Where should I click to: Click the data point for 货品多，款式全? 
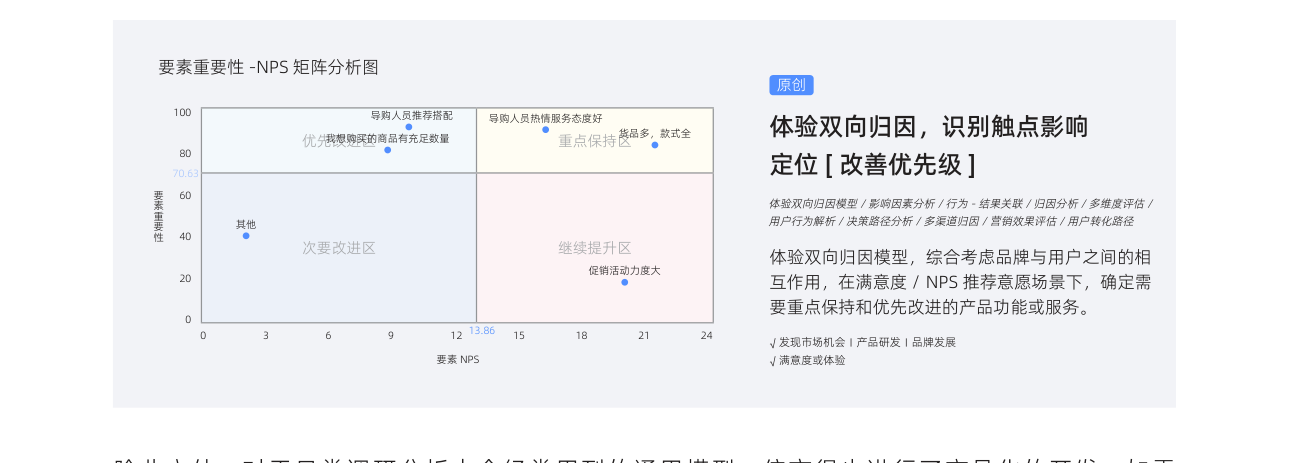tap(655, 145)
